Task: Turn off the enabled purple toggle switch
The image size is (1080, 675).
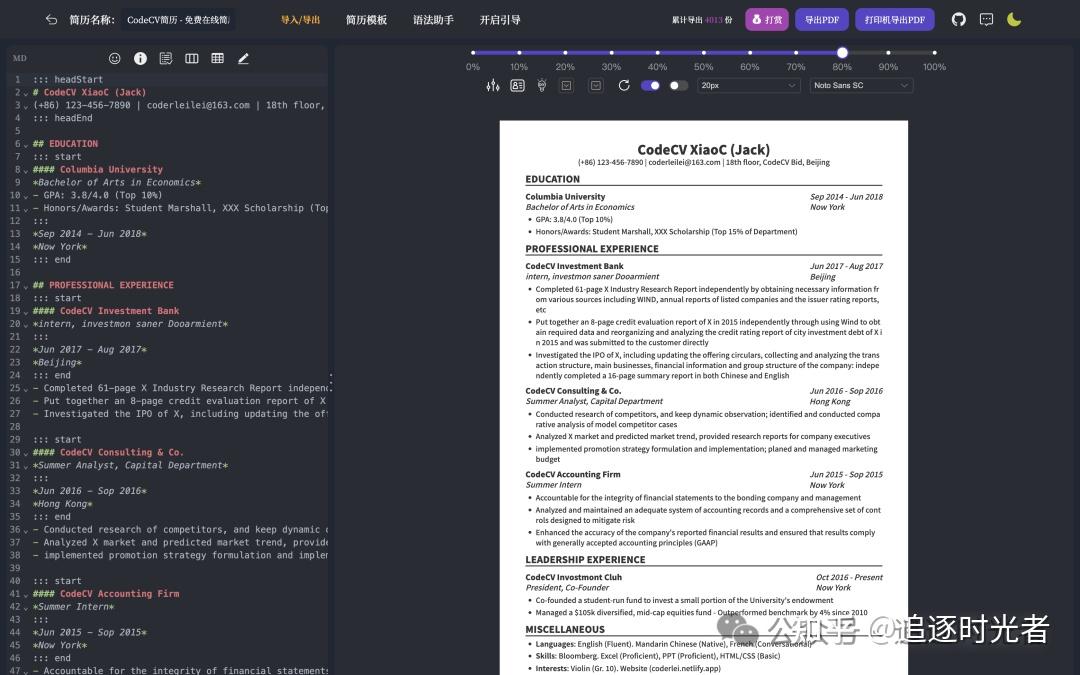Action: (x=652, y=85)
